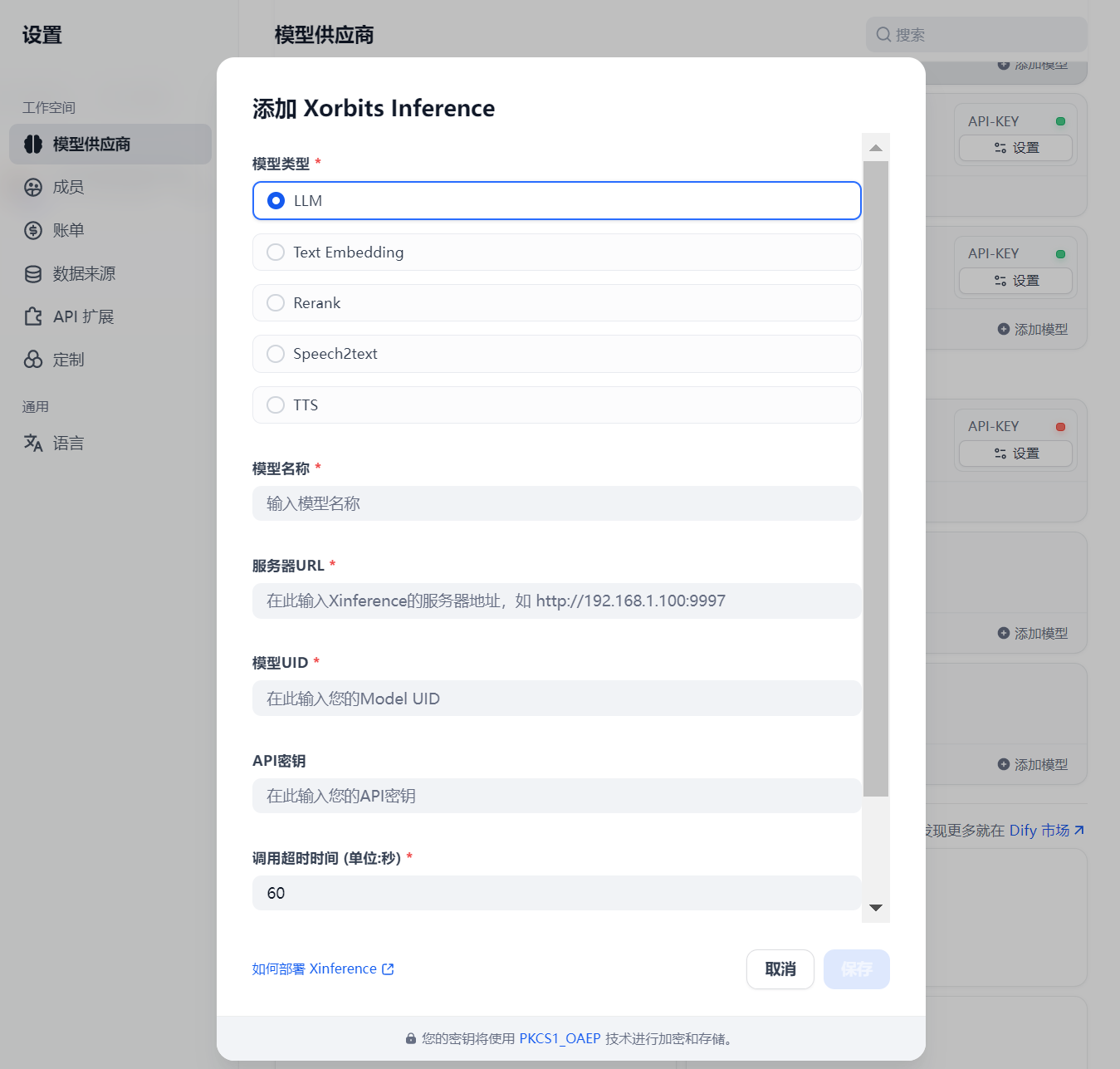
Task: Pick Speech2text model type
Action: 556,354
